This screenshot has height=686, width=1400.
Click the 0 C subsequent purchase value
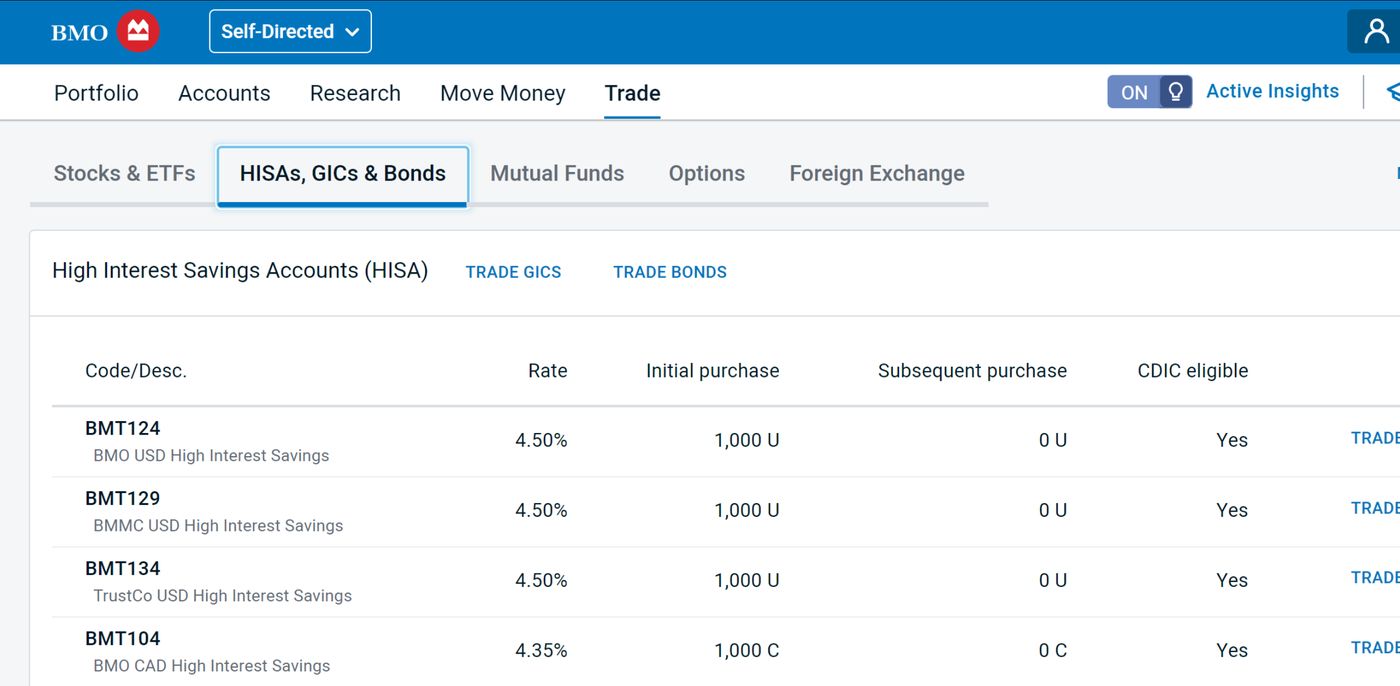[1053, 650]
